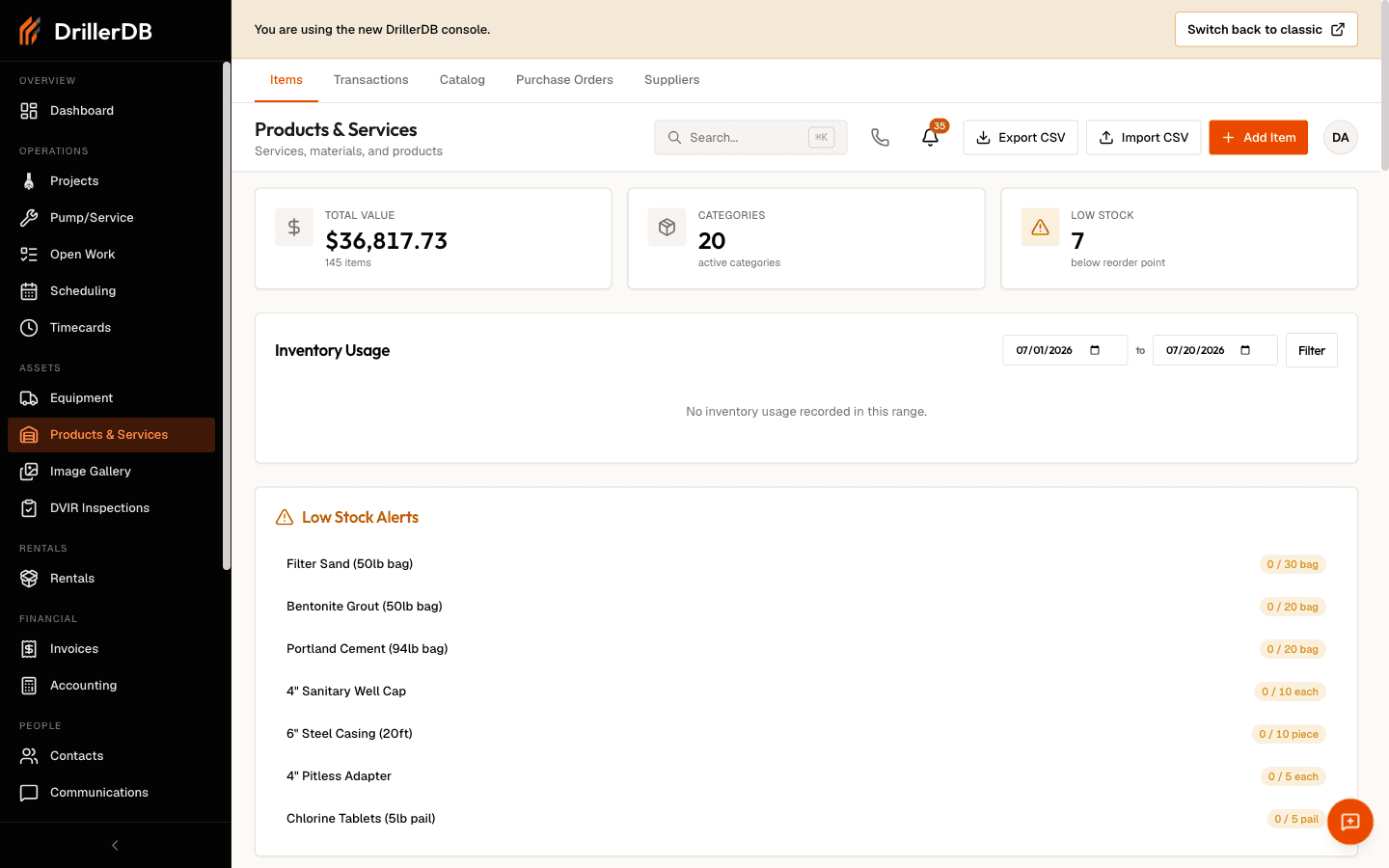The image size is (1389, 868).
Task: Click the Total Value dollar icon
Action: point(294,228)
